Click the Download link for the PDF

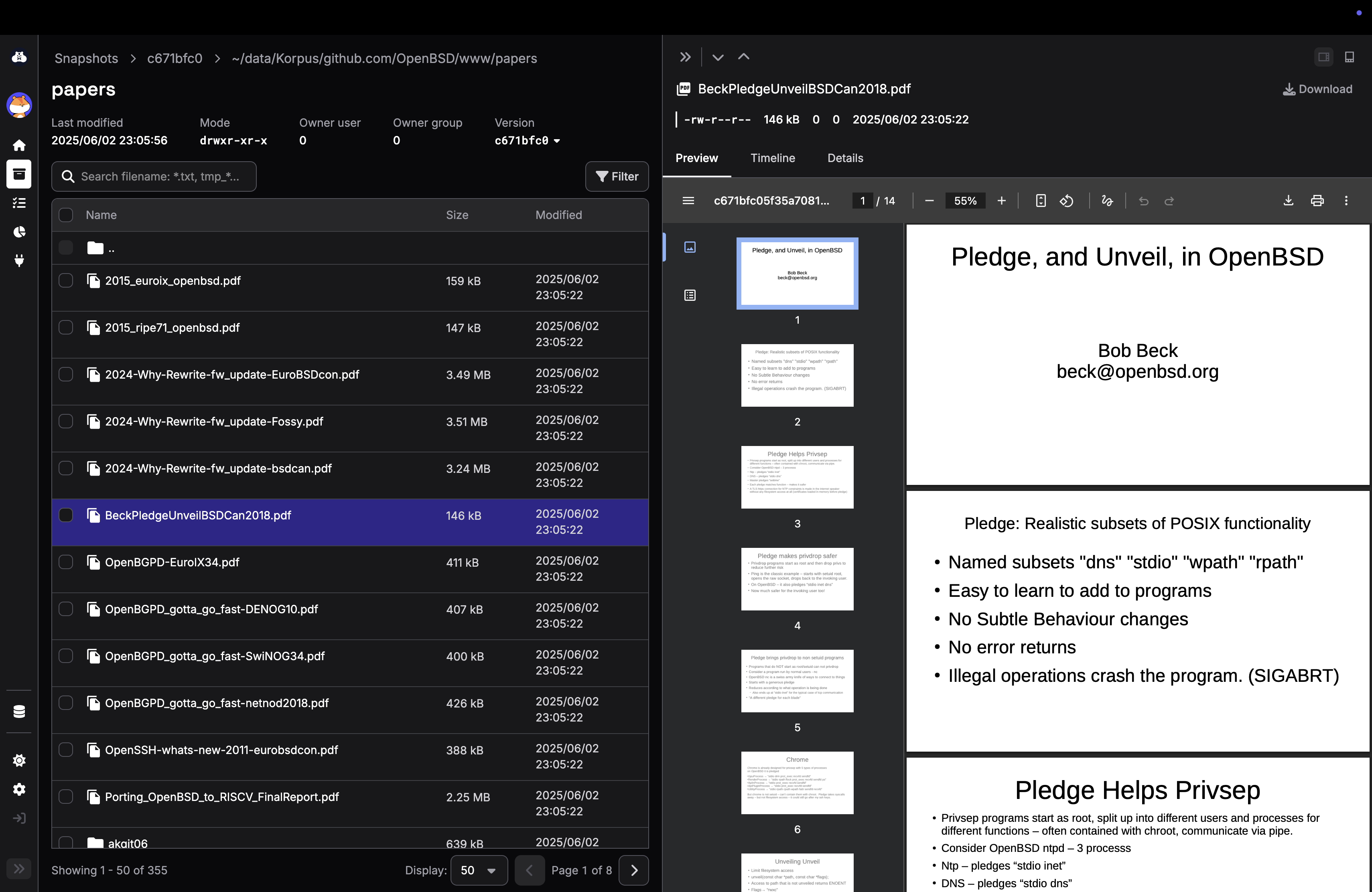(1317, 89)
